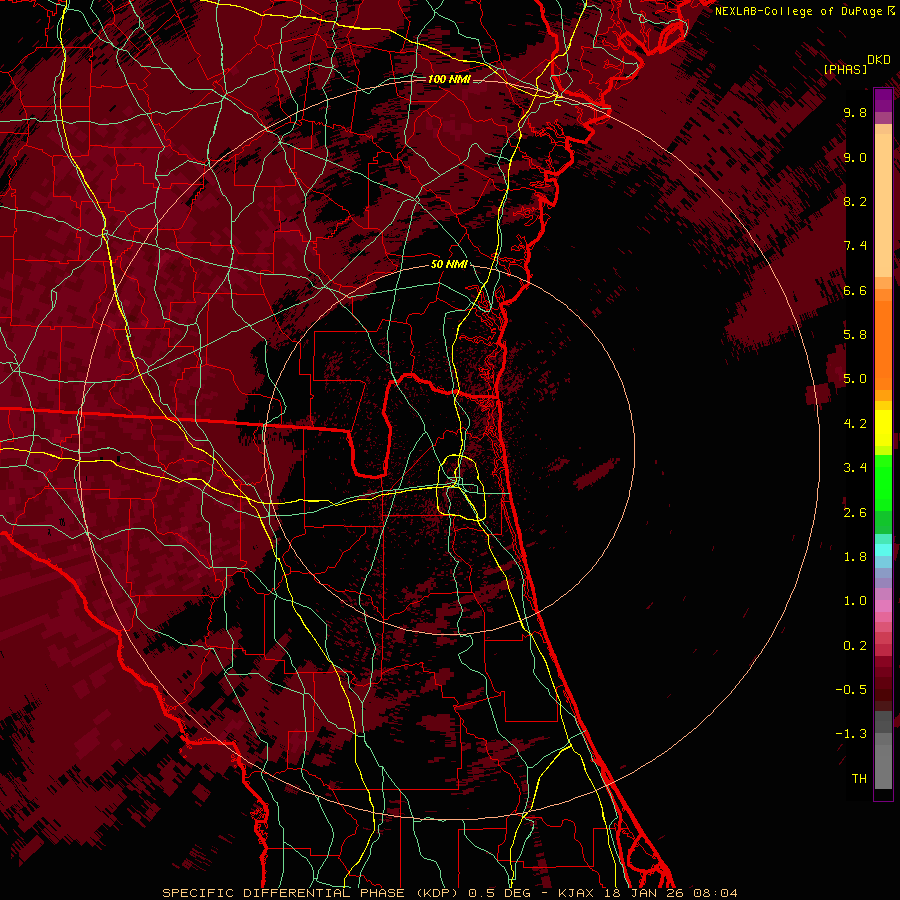
Task: Click the 2.6 legend value
Action: click(x=855, y=513)
